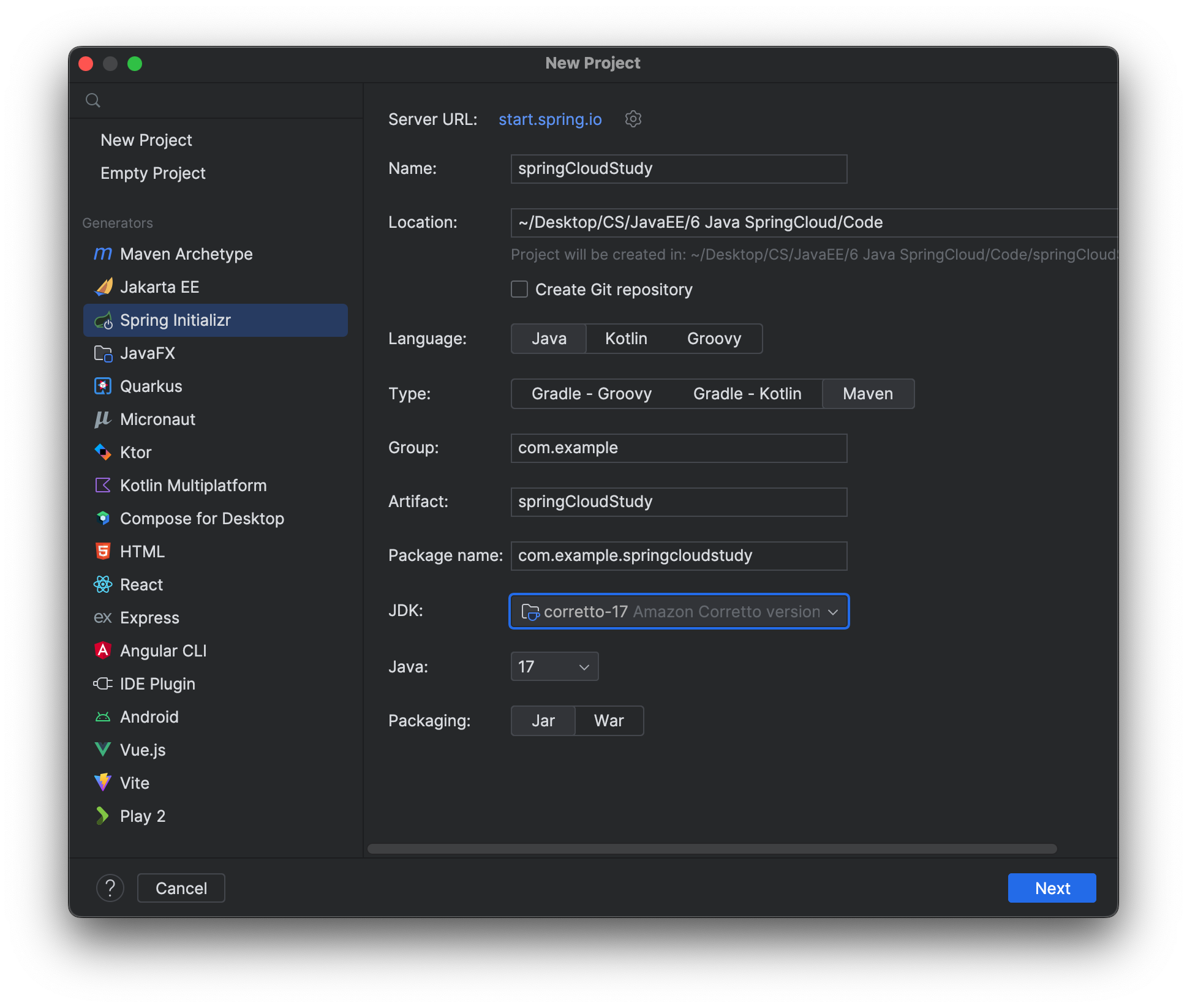Expand the Java version 17 dropdown
The width and height of the screenshot is (1187, 1008).
(x=554, y=666)
